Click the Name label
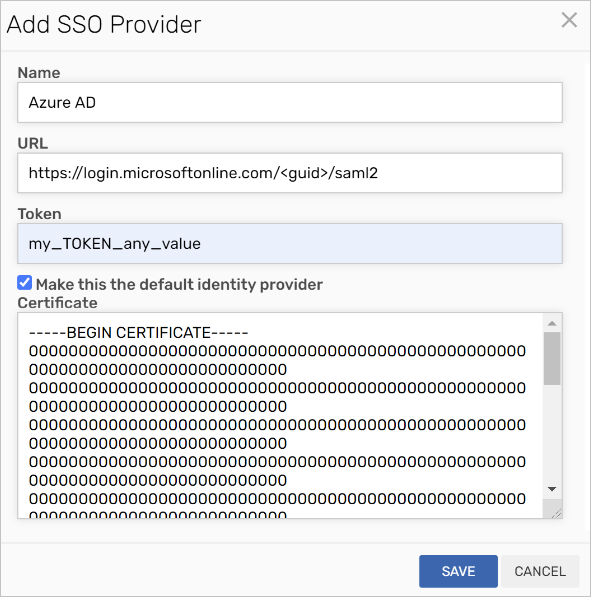Screen dimensions: 591x597 click(39, 73)
